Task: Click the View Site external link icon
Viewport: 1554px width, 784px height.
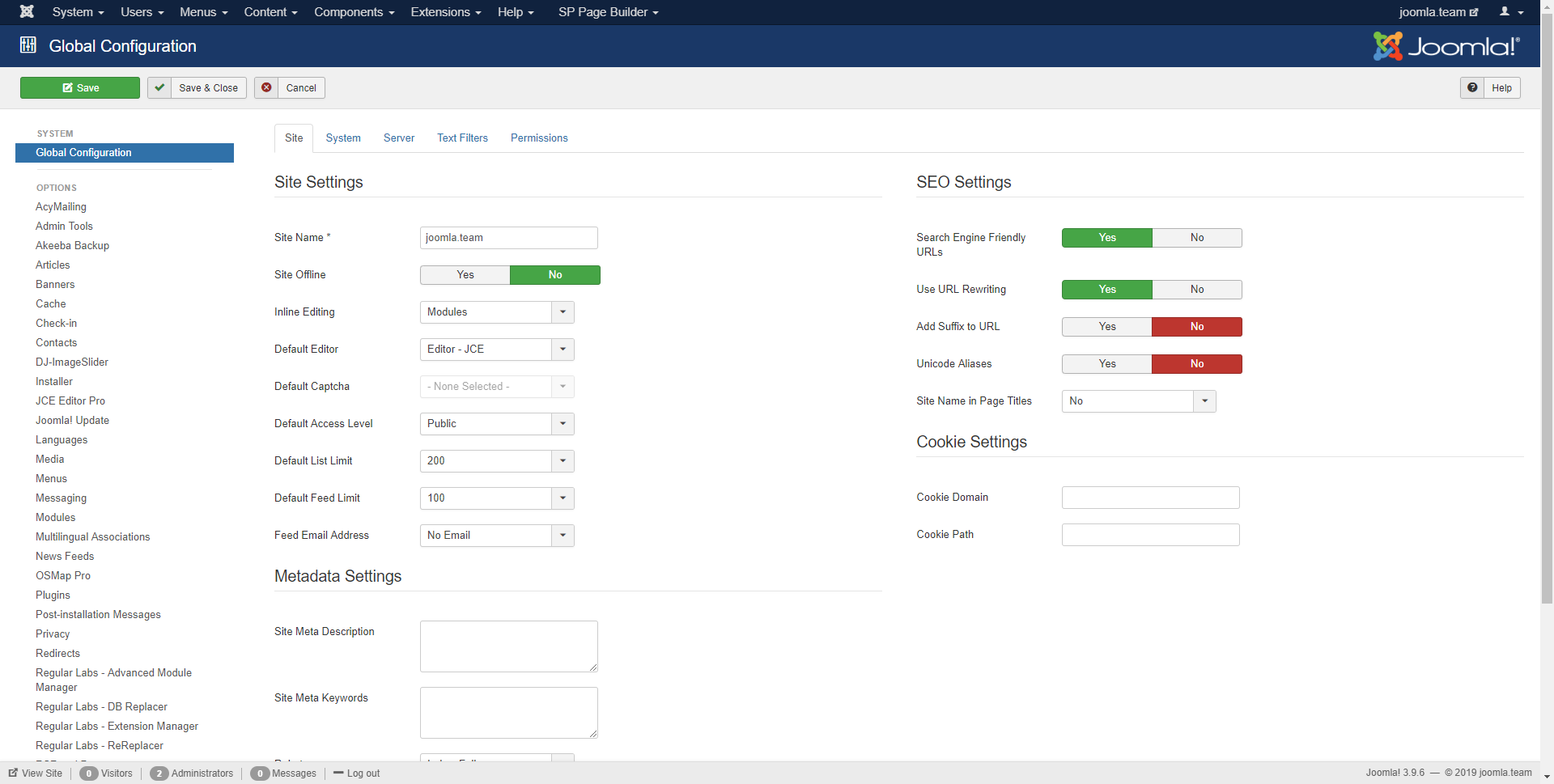Action: (x=13, y=773)
